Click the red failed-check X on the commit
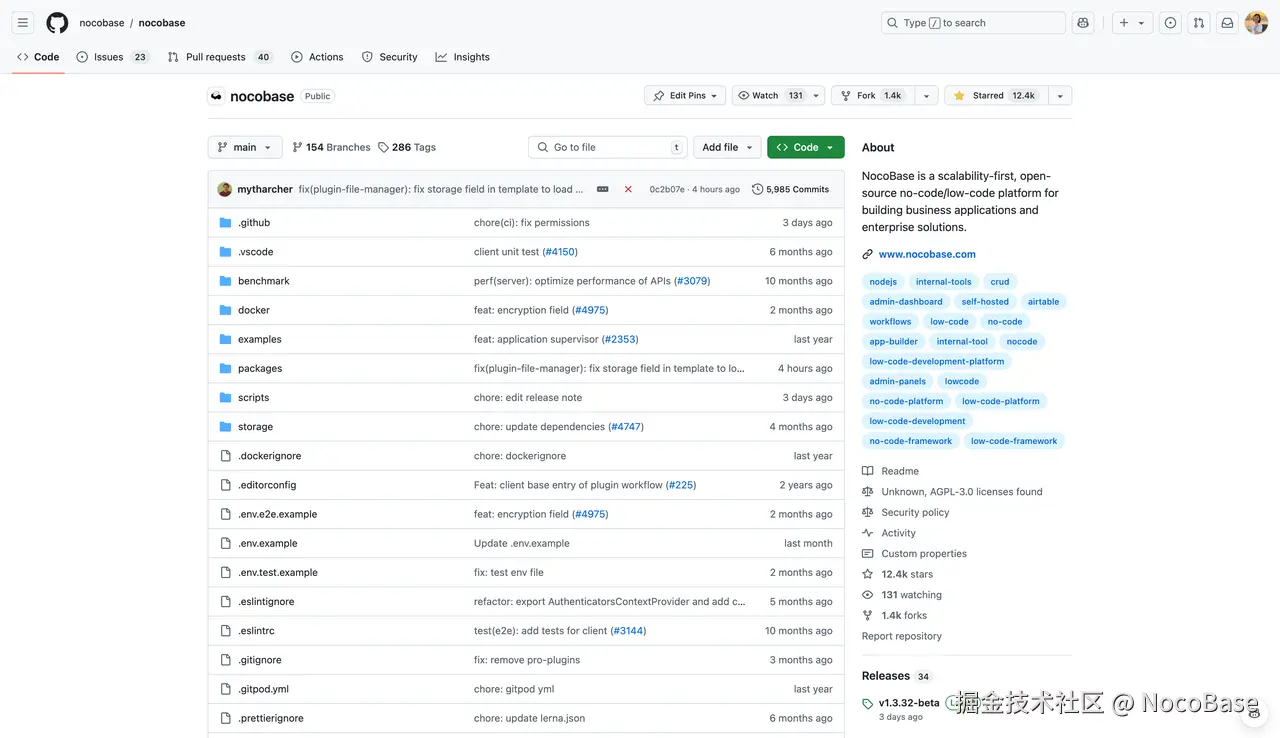Image resolution: width=1280 pixels, height=738 pixels. click(628, 188)
